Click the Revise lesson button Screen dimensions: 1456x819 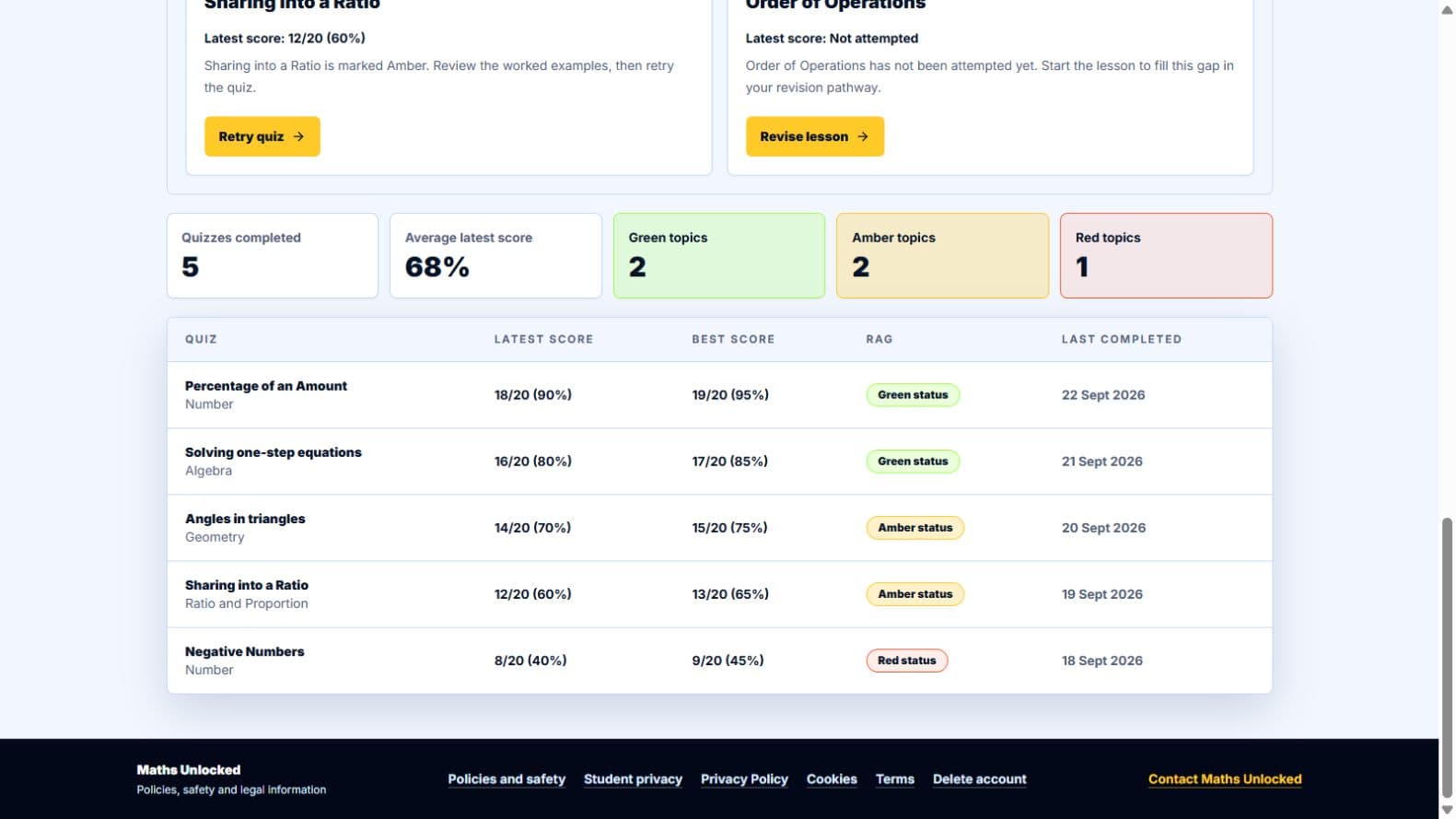(815, 136)
